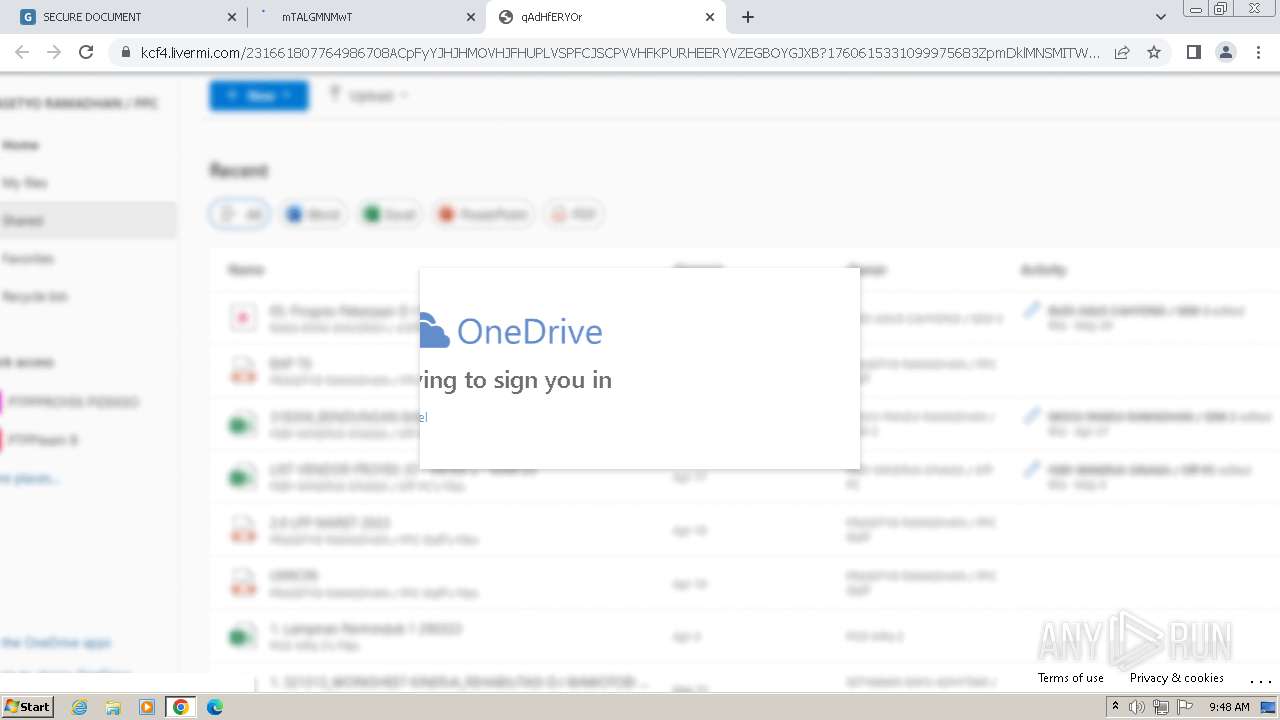This screenshot has width=1280, height=720.
Task: Filter recent files by PDF
Action: pyautogui.click(x=574, y=214)
